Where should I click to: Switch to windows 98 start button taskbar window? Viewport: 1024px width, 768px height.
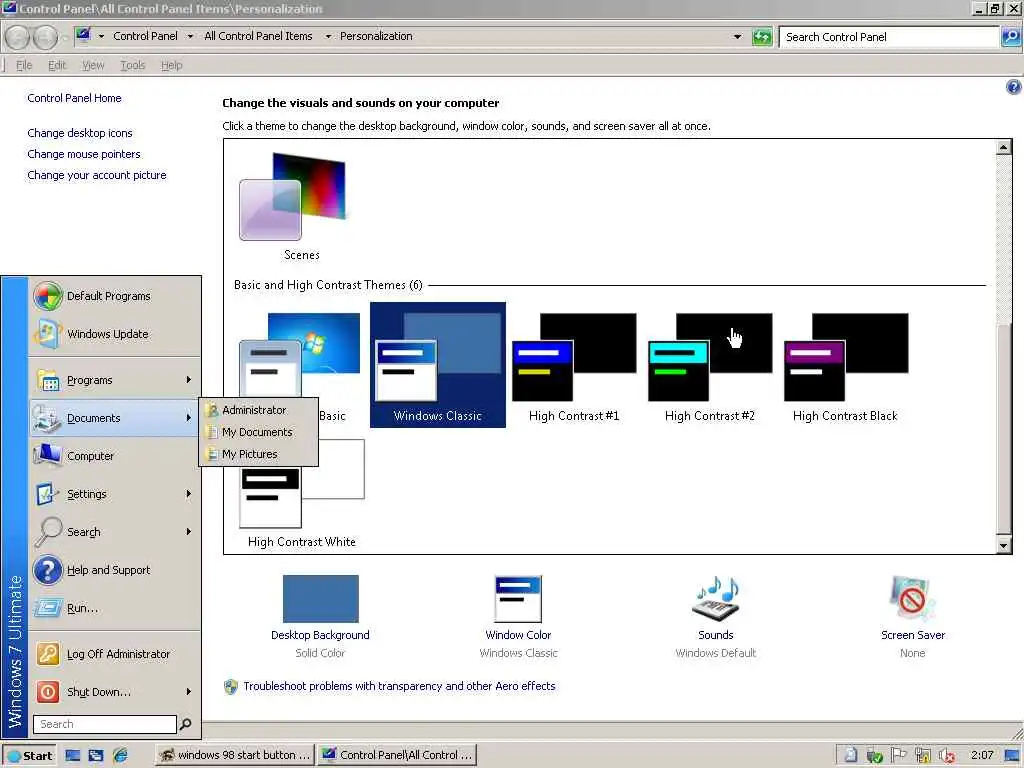[x=235, y=756]
